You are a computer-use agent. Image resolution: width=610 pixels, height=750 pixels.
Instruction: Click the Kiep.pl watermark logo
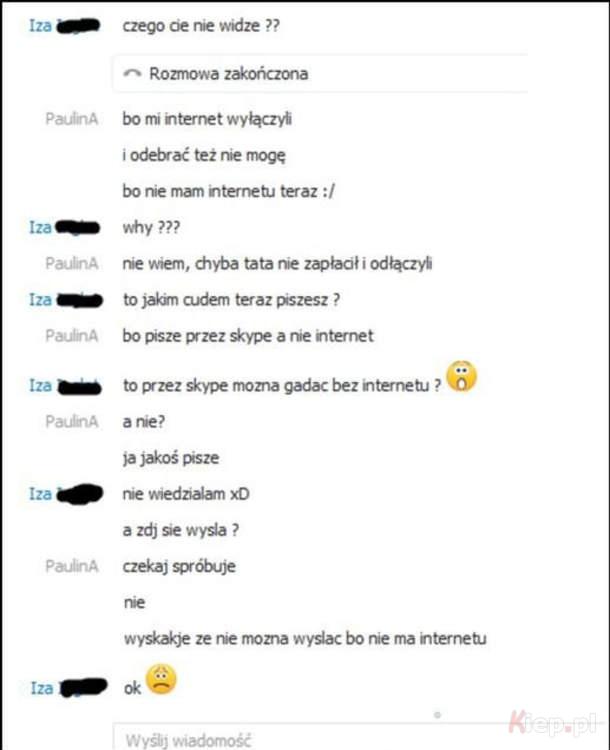(x=553, y=722)
